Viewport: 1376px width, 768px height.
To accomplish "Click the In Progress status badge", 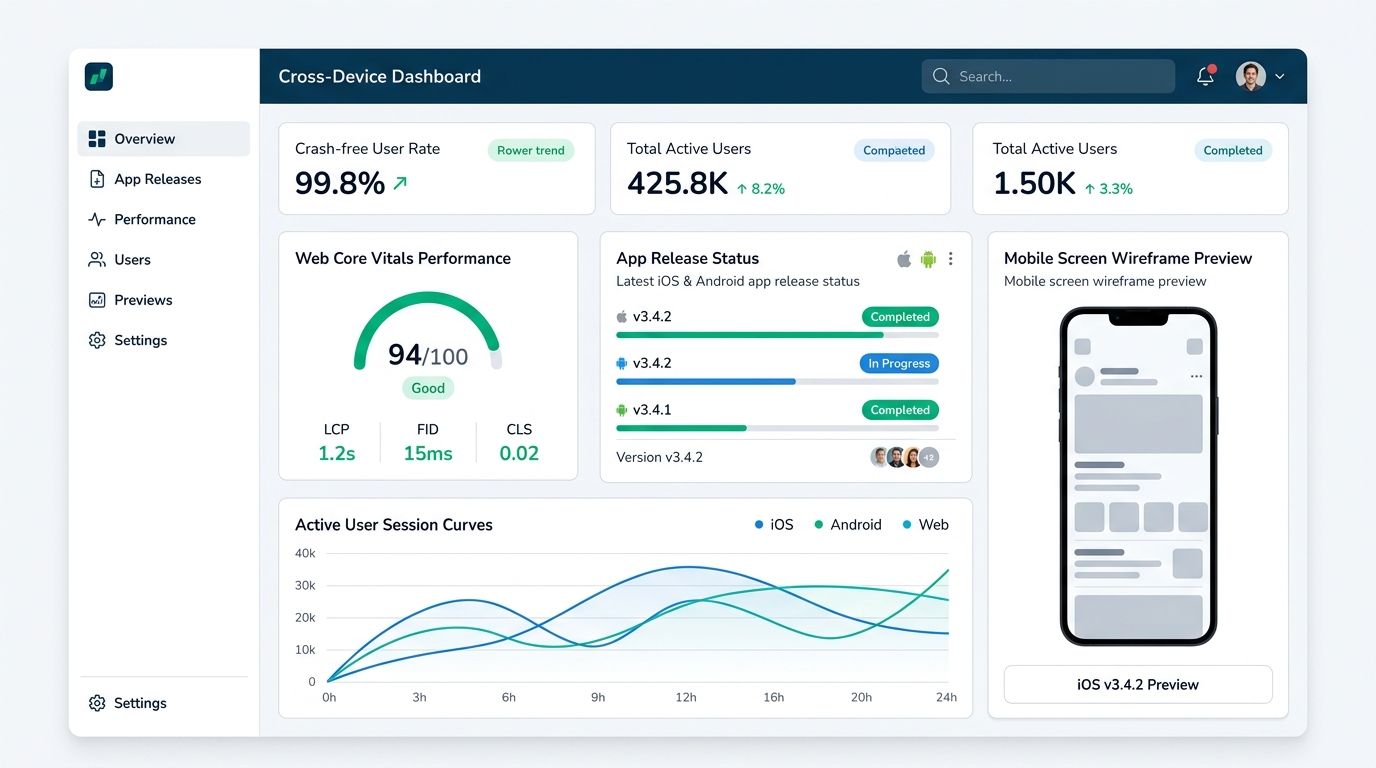I will [x=899, y=364].
